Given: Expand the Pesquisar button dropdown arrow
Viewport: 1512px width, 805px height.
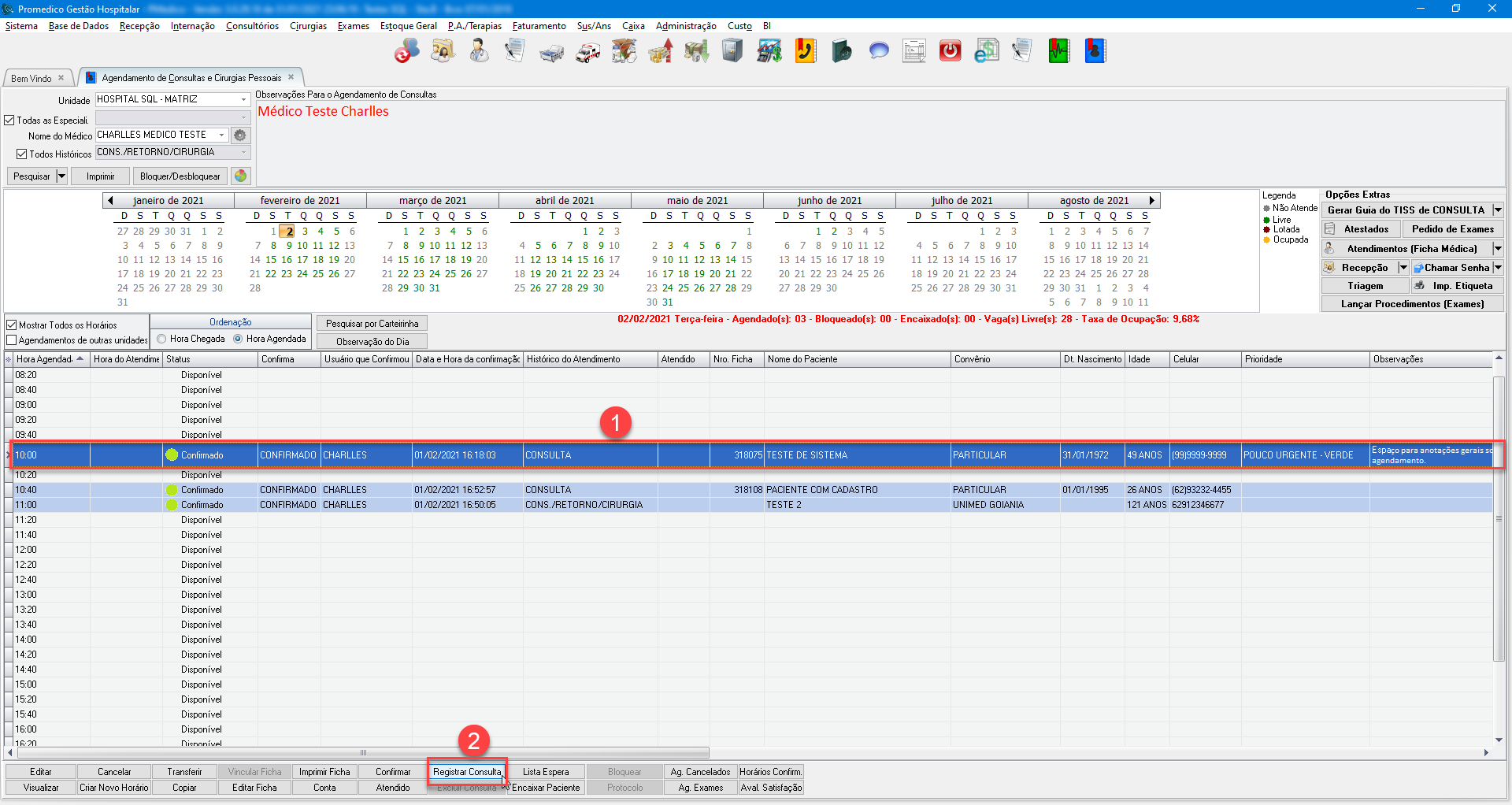Looking at the screenshot, I should coord(61,176).
